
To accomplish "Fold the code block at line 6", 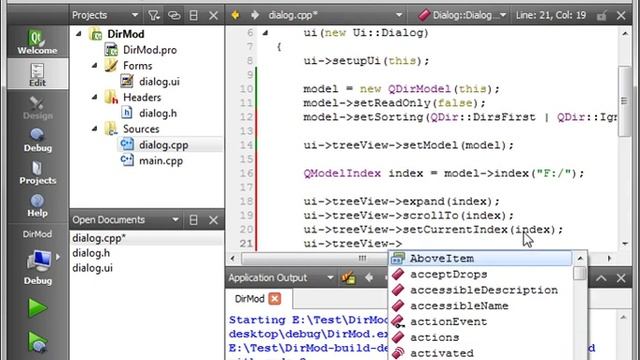I will tap(265, 33).
